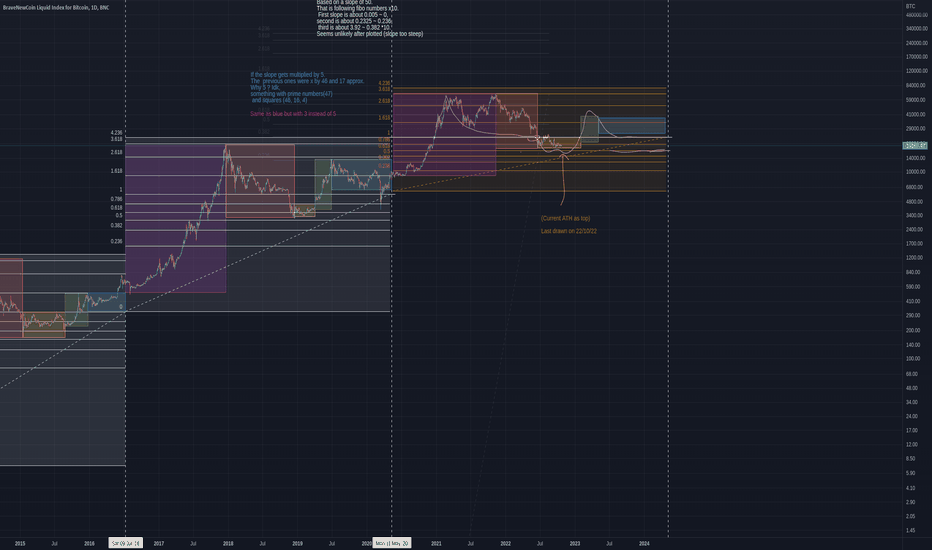The height and width of the screenshot is (550, 932).
Task: Click the 2024 label on the time axis
Action: (x=644, y=543)
